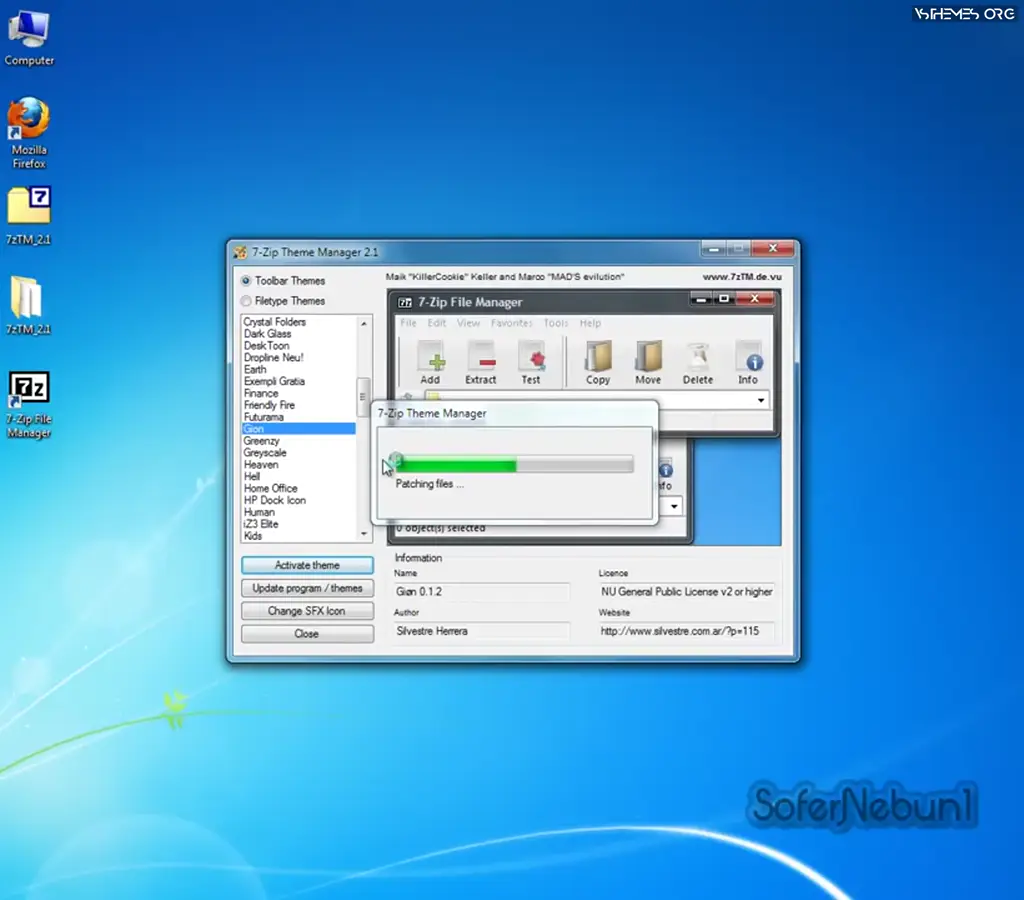This screenshot has height=900, width=1024.
Task: Select the Add icon in the toolbar
Action: pos(430,362)
